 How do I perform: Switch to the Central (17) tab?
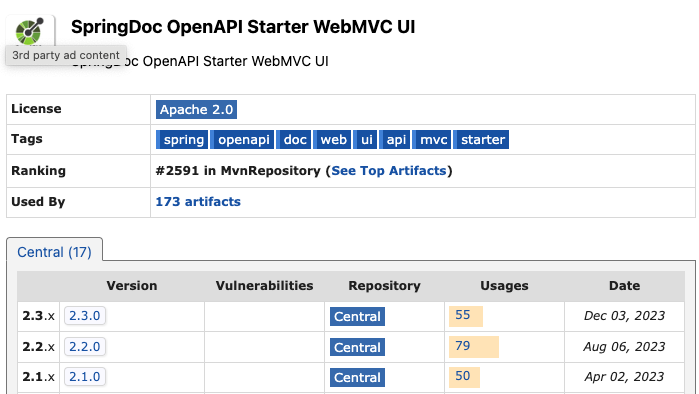click(x=54, y=252)
